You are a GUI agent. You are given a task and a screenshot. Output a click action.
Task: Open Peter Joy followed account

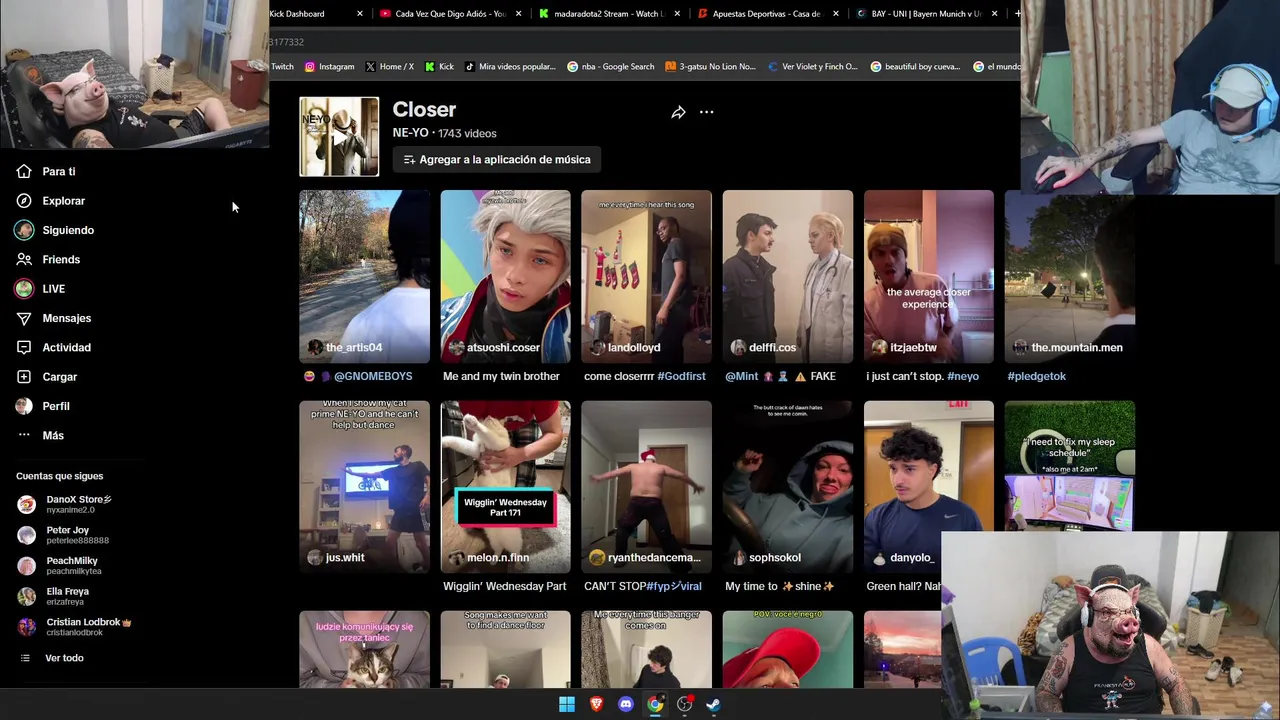click(x=63, y=535)
